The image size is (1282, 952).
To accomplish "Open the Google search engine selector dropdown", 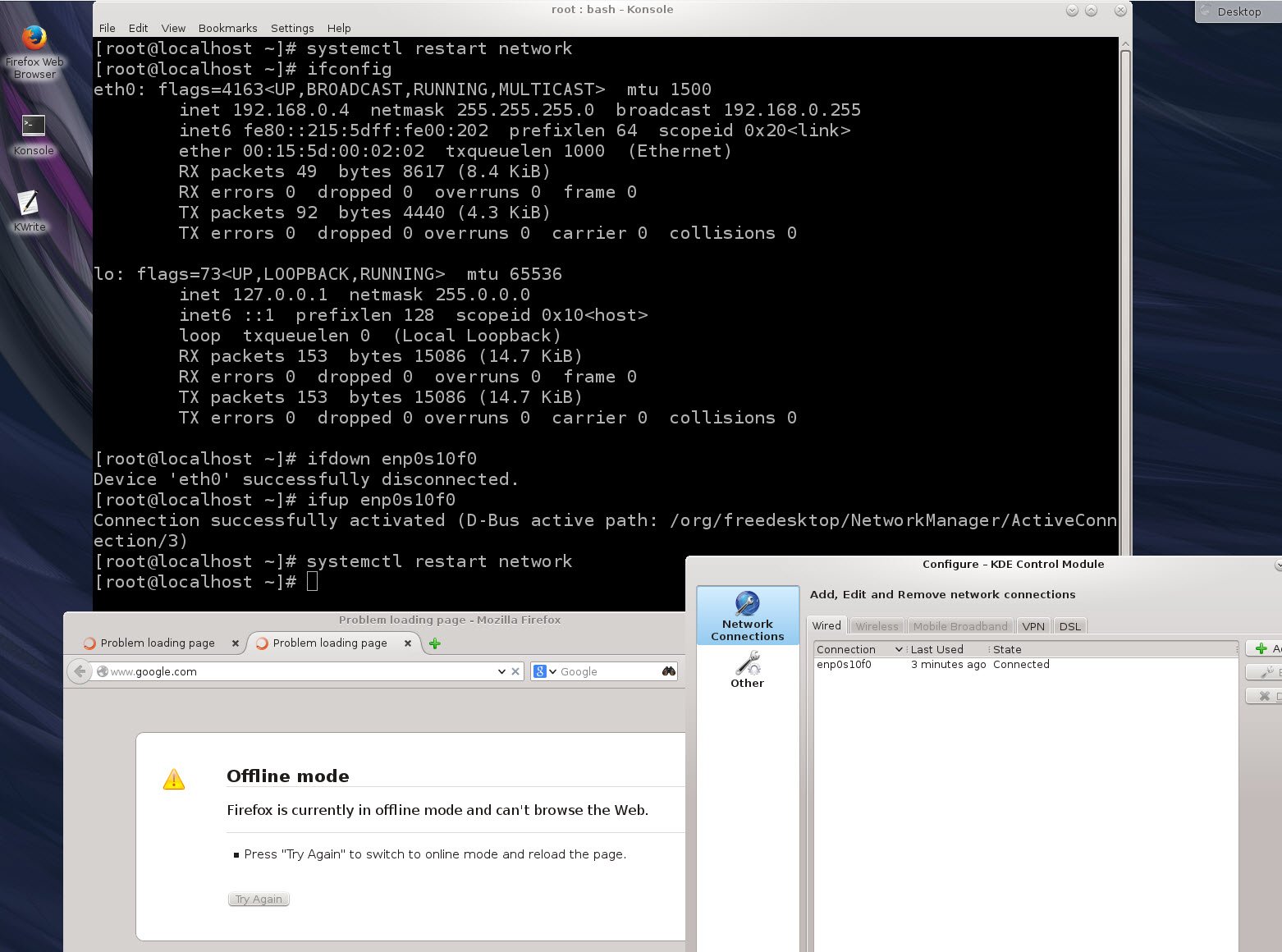I will (544, 671).
